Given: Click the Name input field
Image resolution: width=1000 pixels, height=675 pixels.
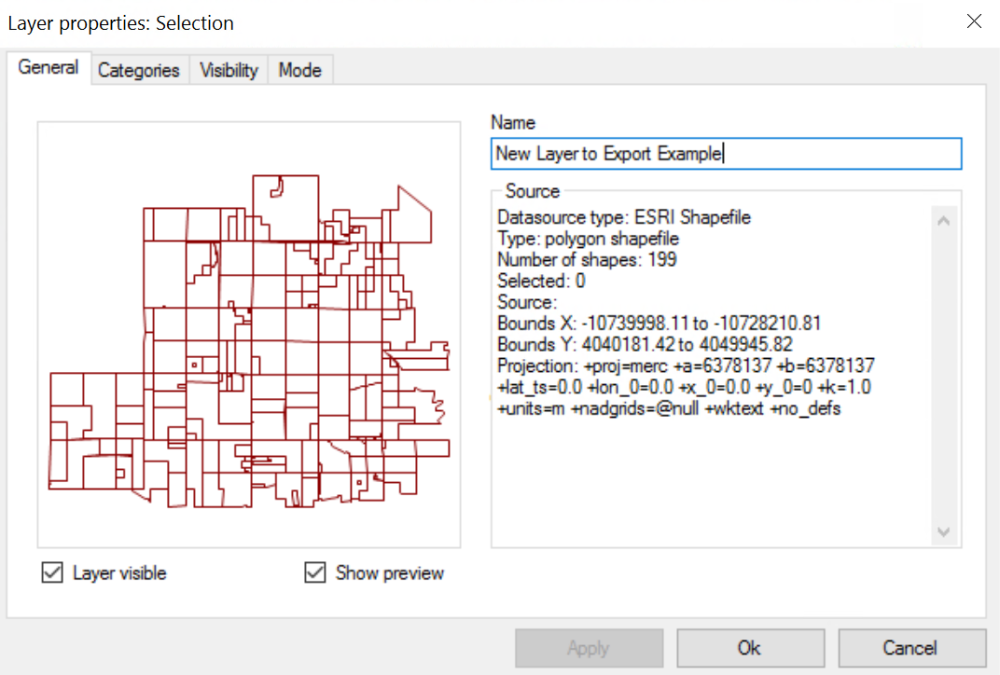Looking at the screenshot, I should 726,154.
